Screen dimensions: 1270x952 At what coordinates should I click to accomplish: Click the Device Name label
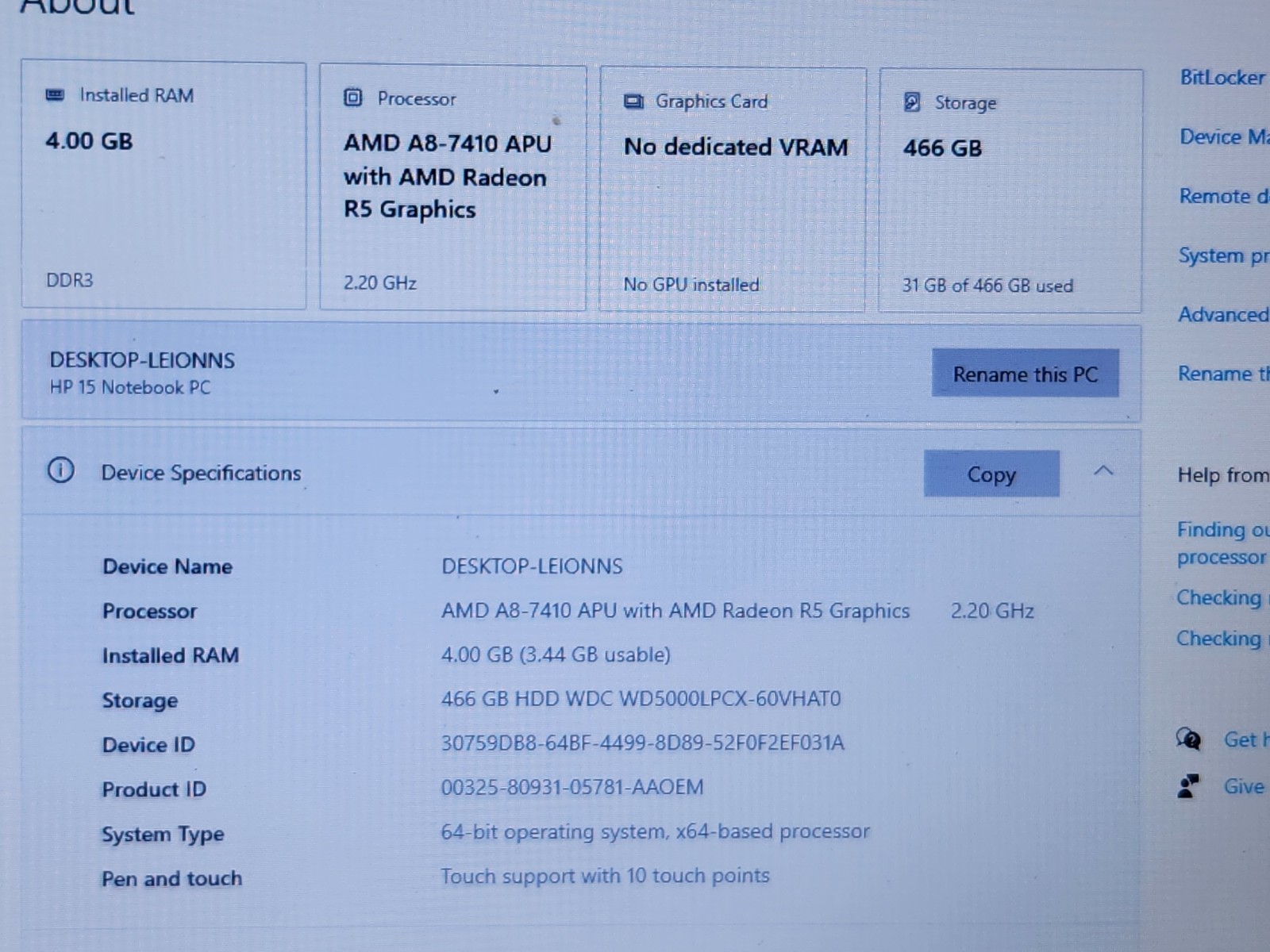coord(167,566)
